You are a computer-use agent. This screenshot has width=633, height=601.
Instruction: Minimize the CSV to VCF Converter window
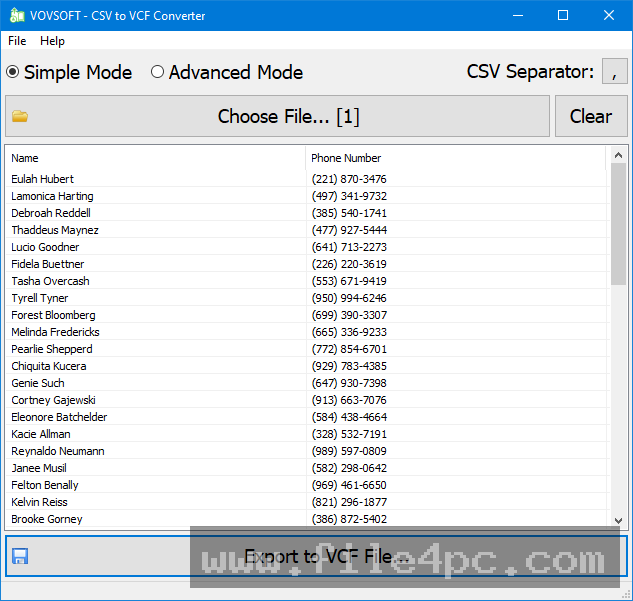(518, 15)
